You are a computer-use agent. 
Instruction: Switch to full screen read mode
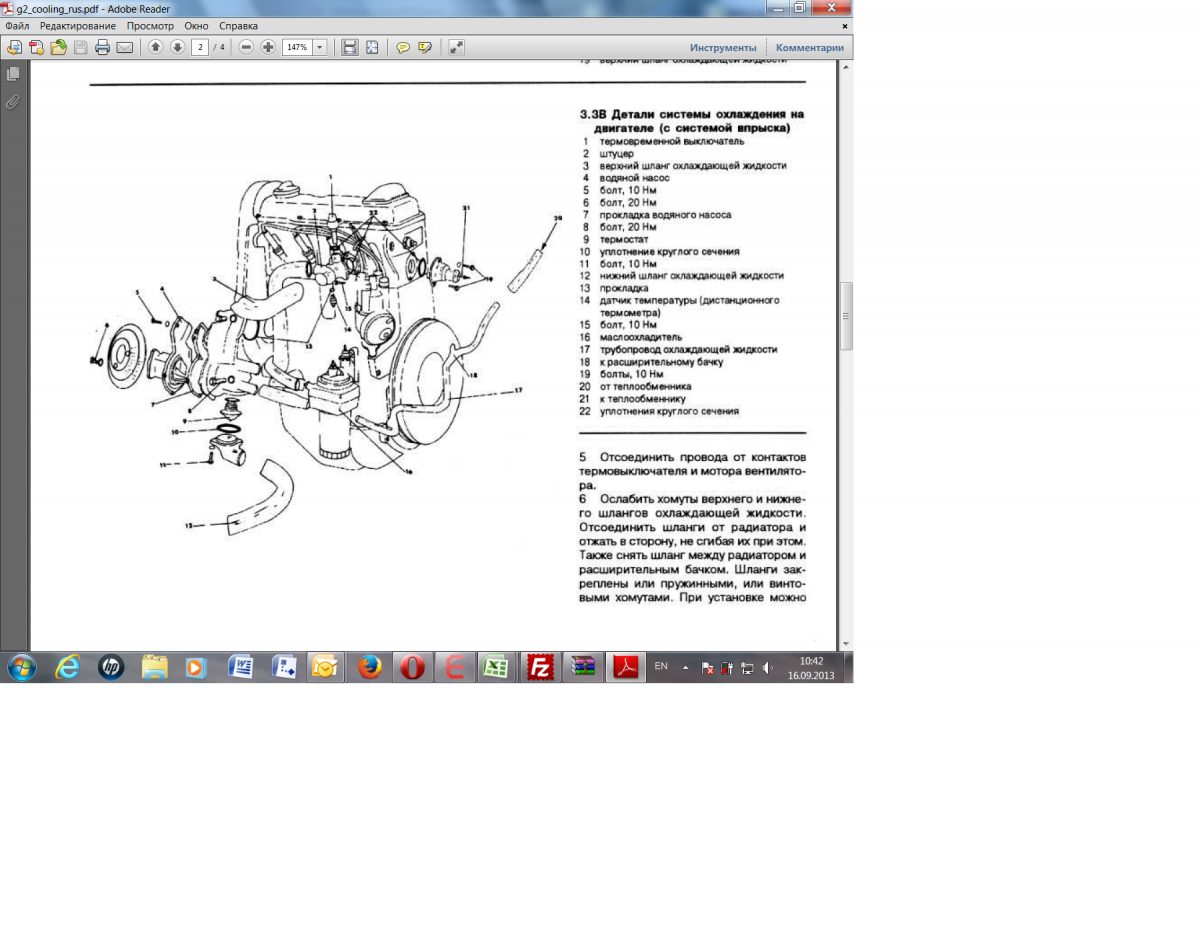(456, 47)
